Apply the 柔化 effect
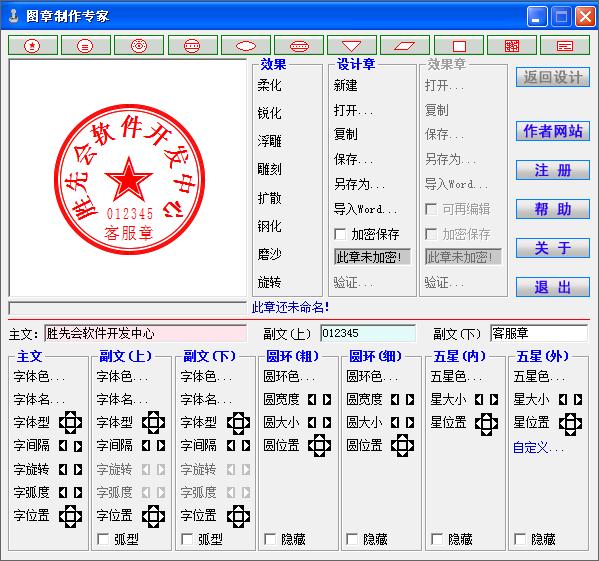The image size is (599, 561). click(x=269, y=85)
